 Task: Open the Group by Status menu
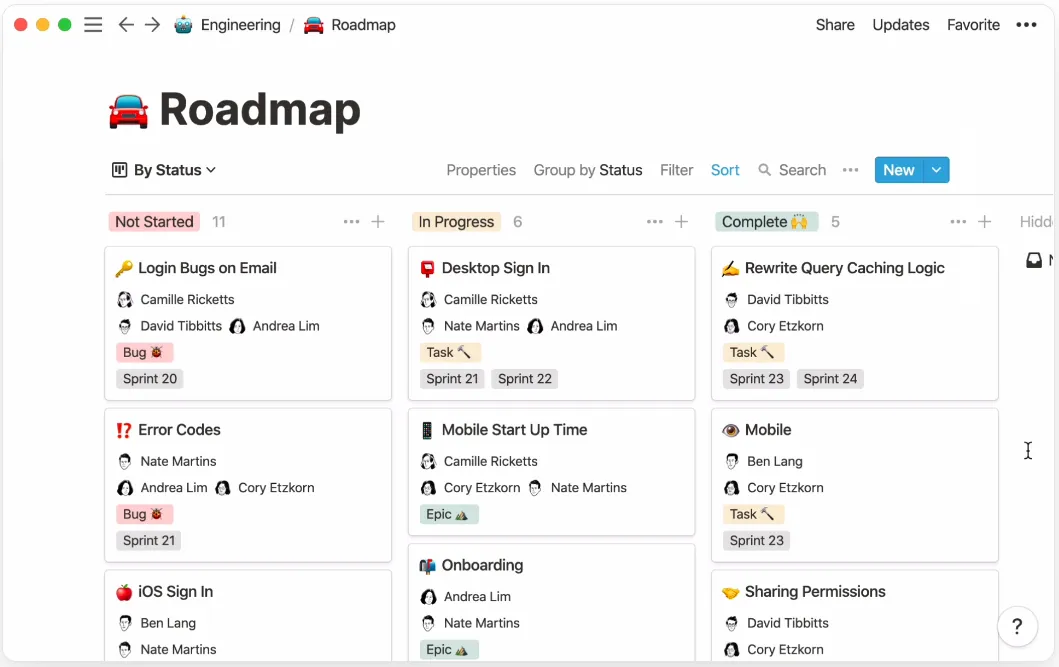tap(588, 170)
